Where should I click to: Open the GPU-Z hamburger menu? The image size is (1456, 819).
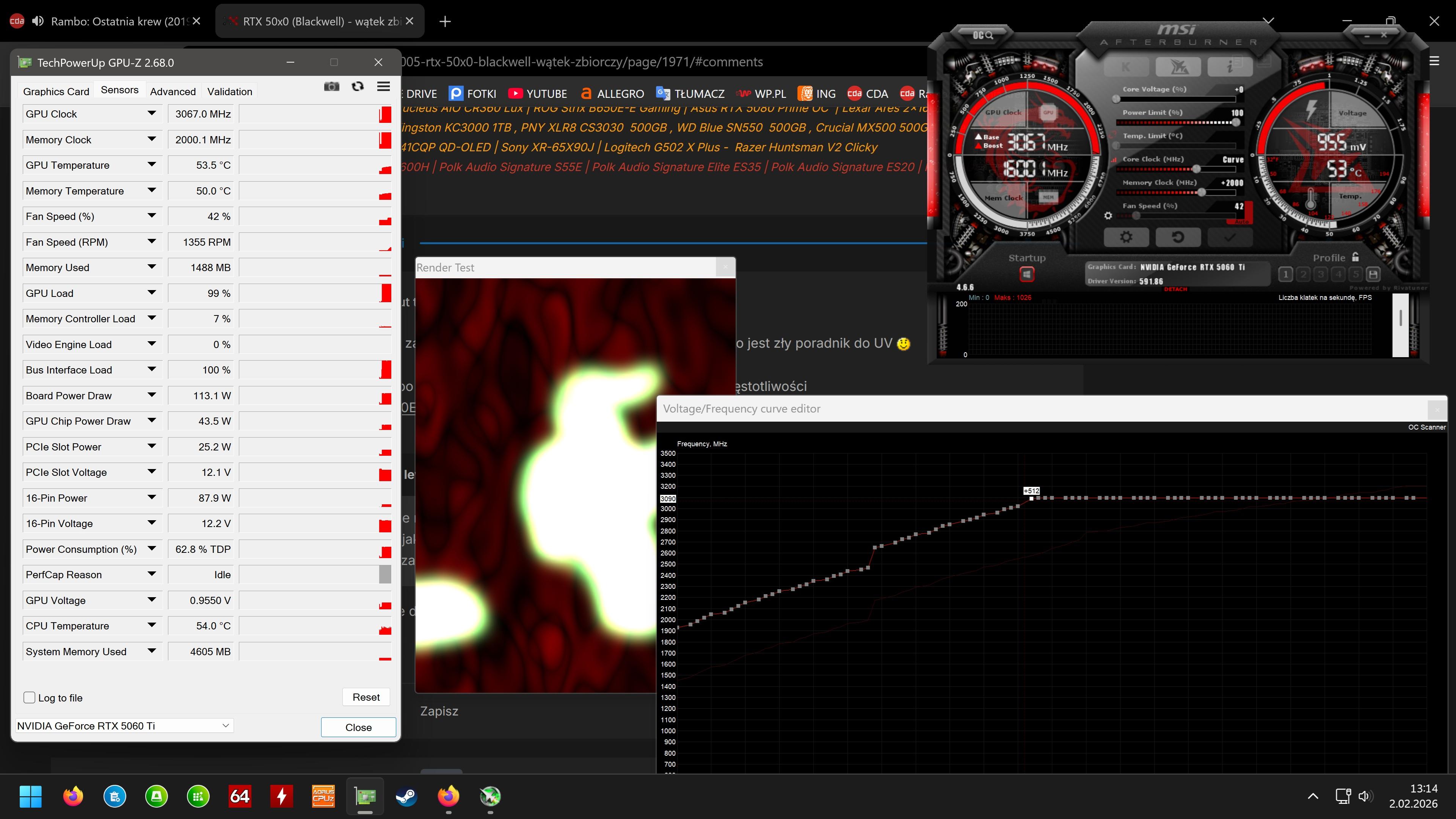[383, 86]
